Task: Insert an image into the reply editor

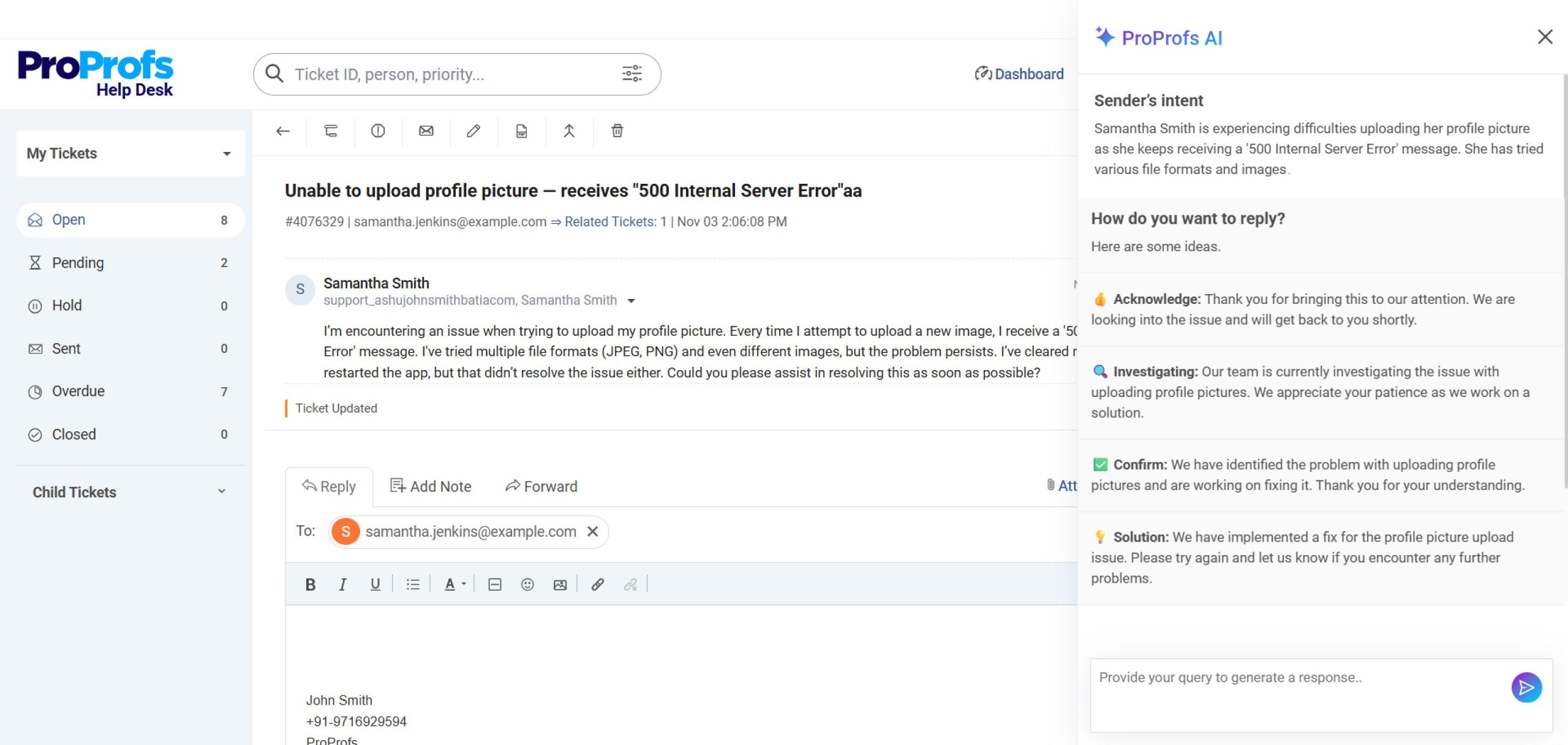Action: 560,584
